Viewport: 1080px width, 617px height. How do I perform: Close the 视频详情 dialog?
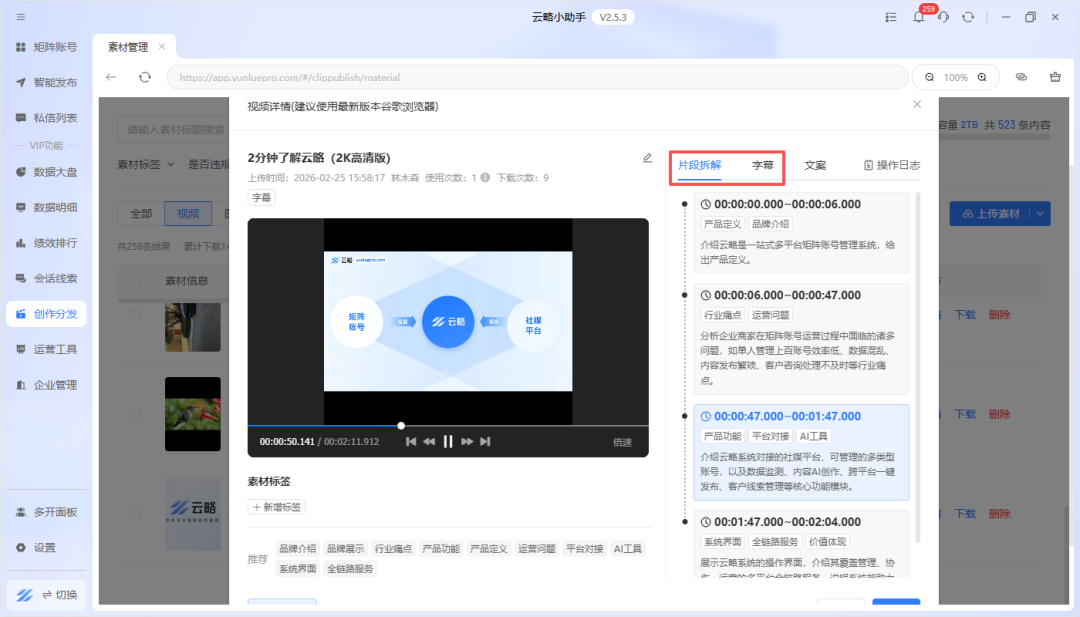coord(917,104)
